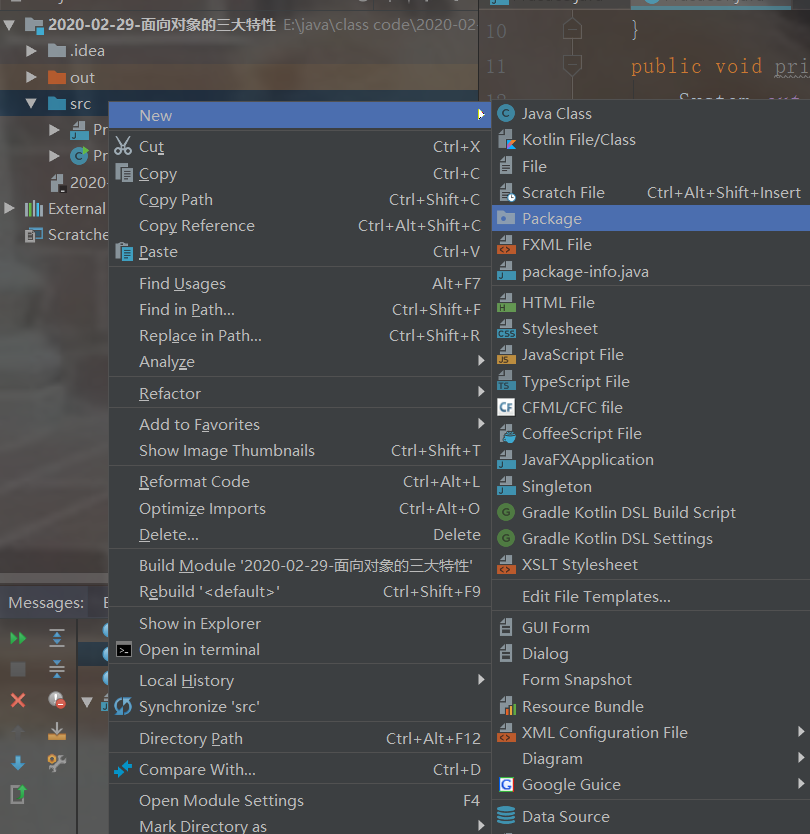The height and width of the screenshot is (834, 810).
Task: Click the HTML File icon
Action: 506,303
